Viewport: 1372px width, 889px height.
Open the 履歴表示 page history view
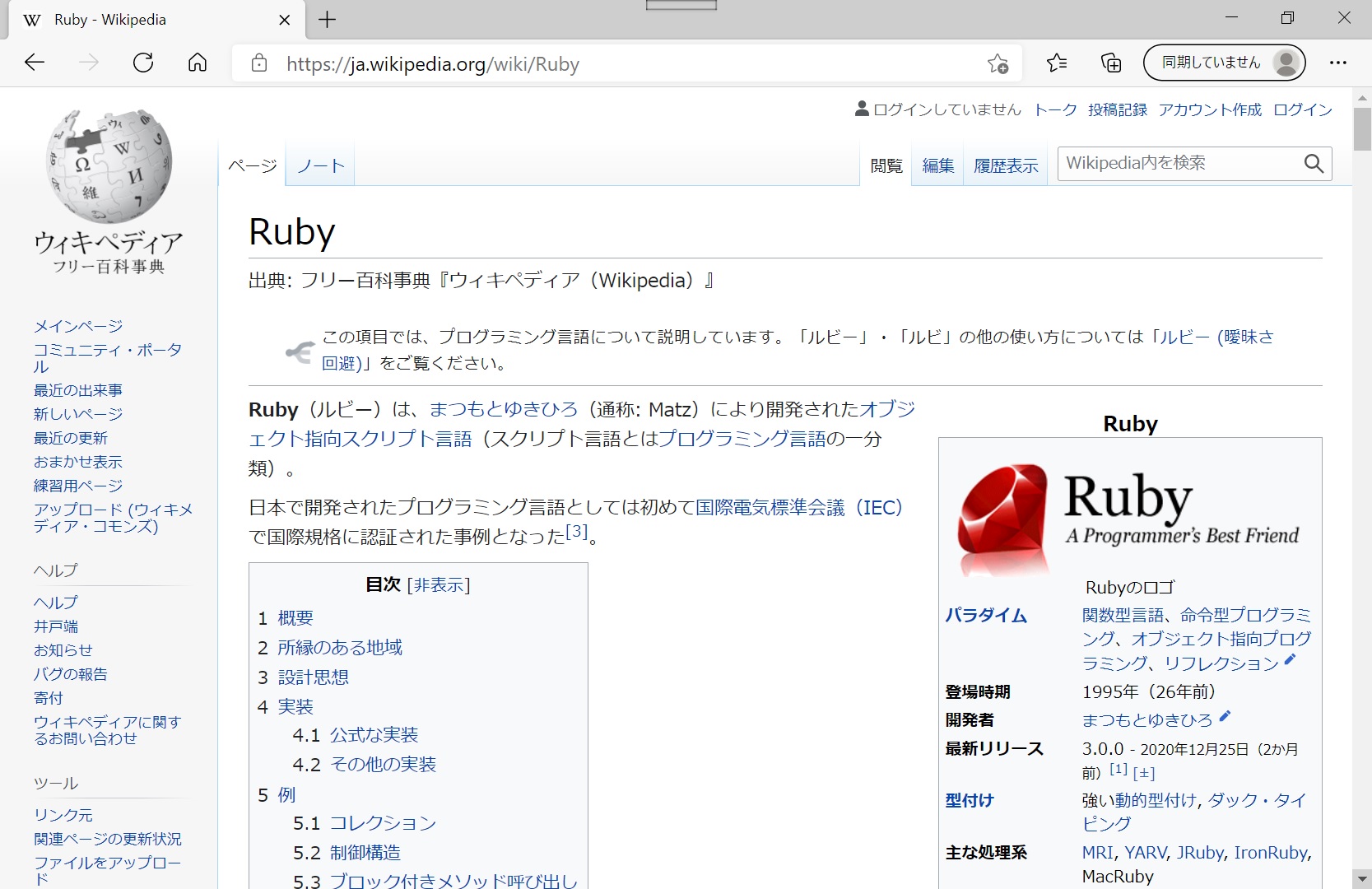click(x=1005, y=165)
